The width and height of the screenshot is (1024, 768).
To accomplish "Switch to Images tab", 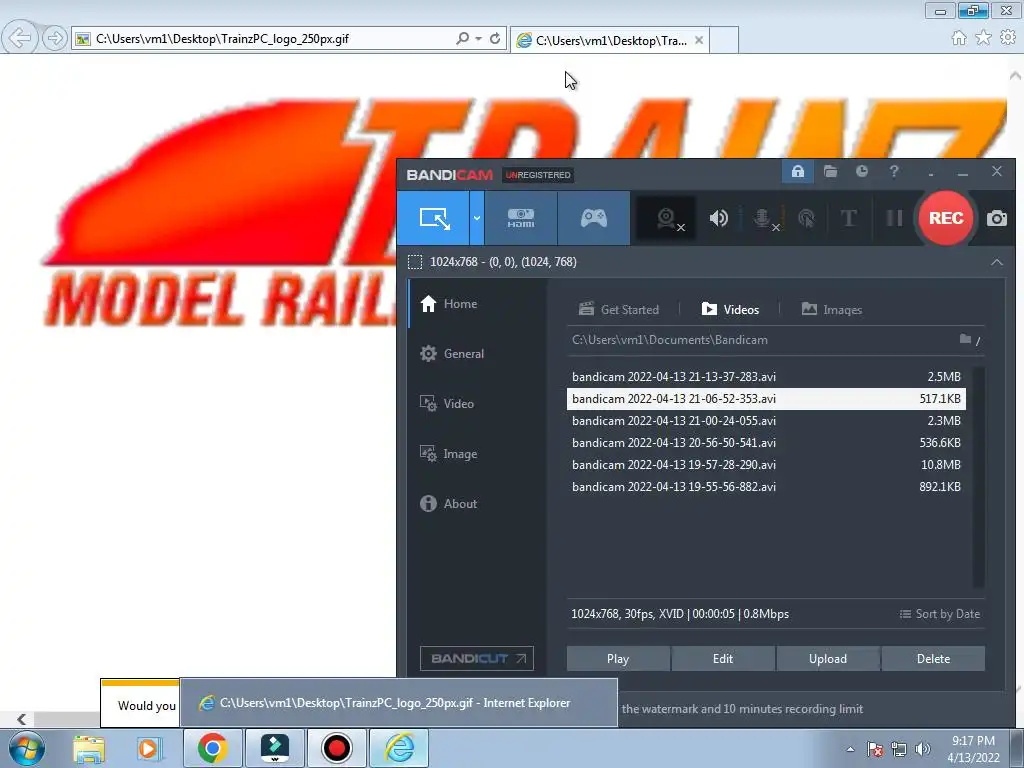I will coord(832,310).
